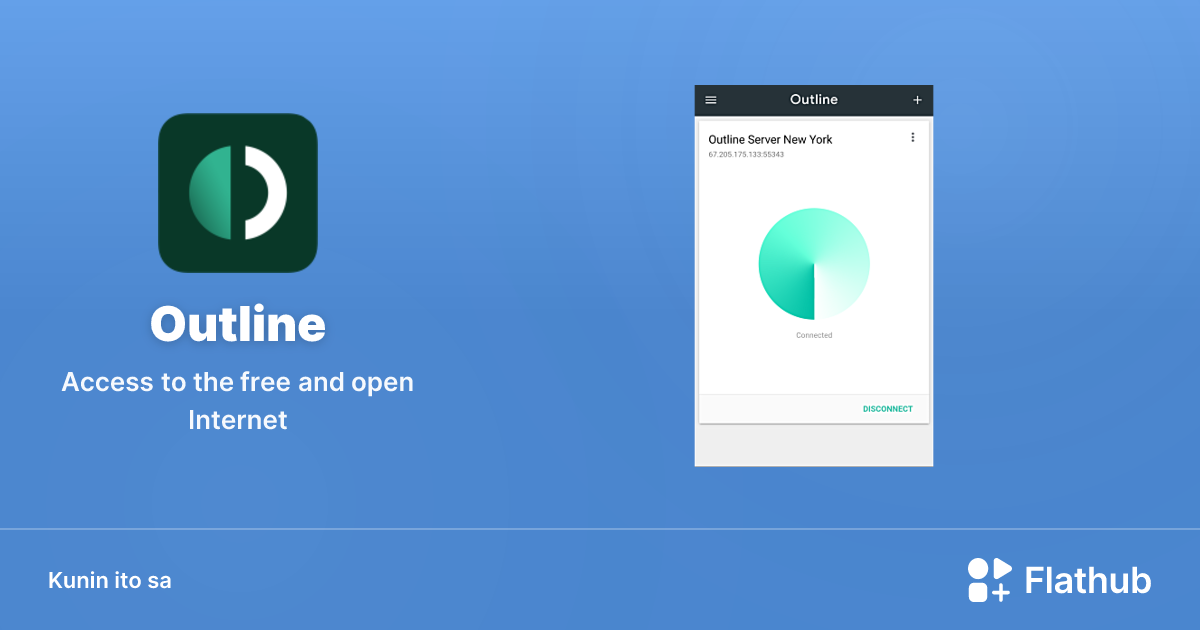Select the hamburger menu's top bar

[710, 96]
